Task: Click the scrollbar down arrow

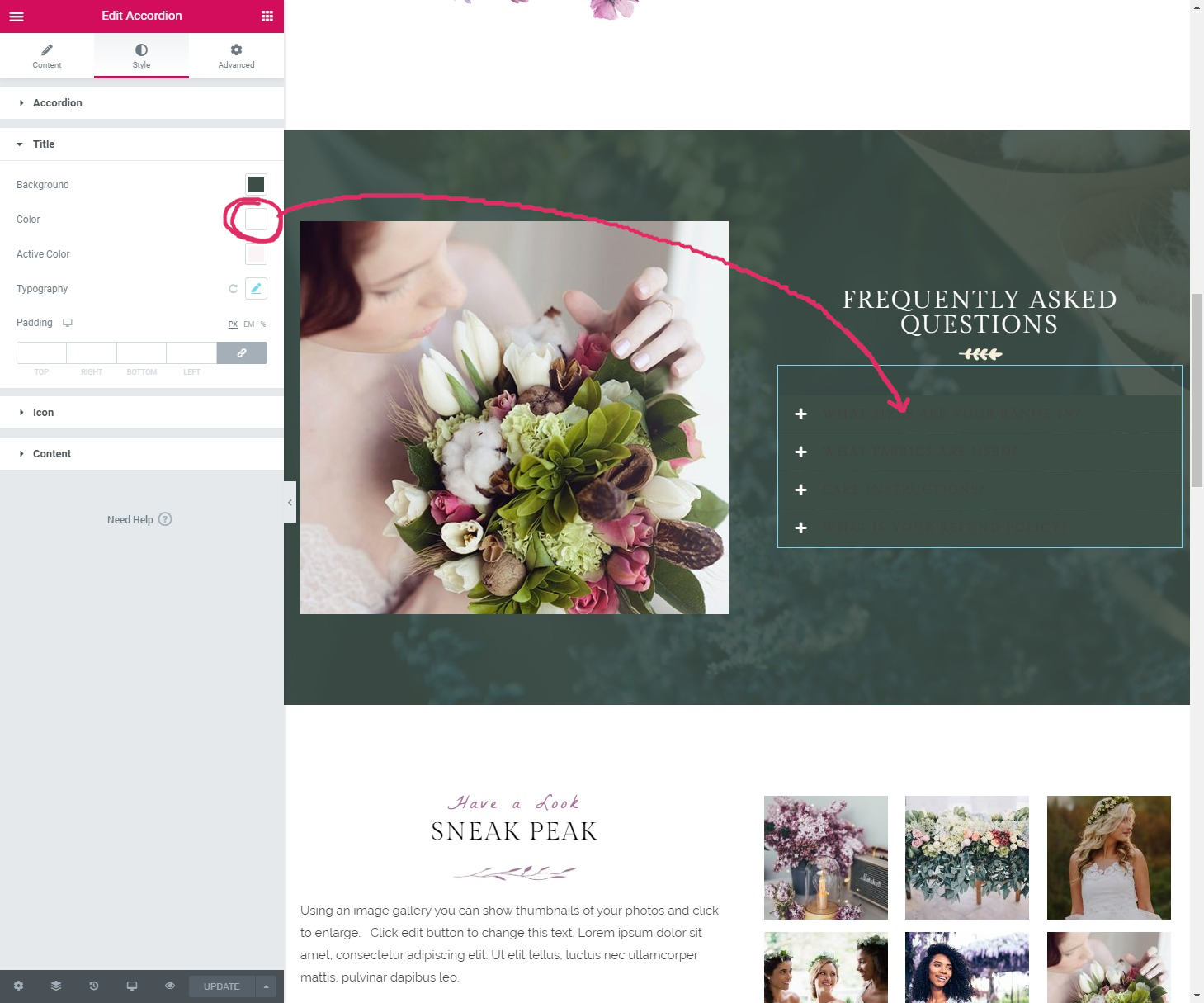Action: point(1197,996)
